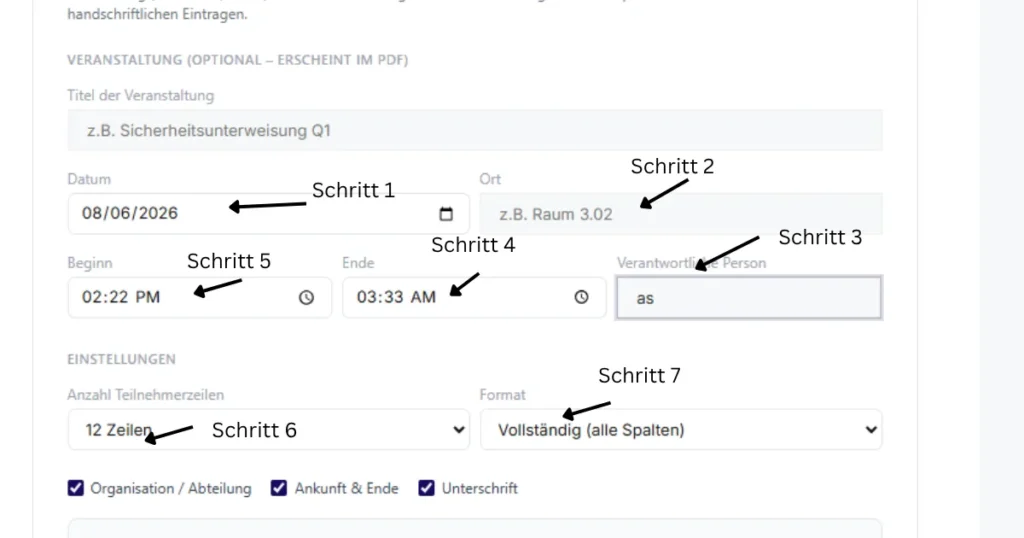Select the minutes 33 in the Ende time

tap(394, 297)
